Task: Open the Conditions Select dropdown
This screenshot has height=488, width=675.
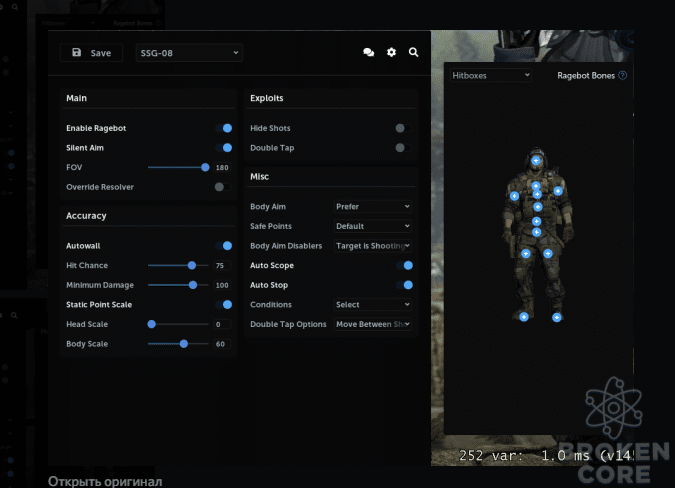Action: pos(372,305)
